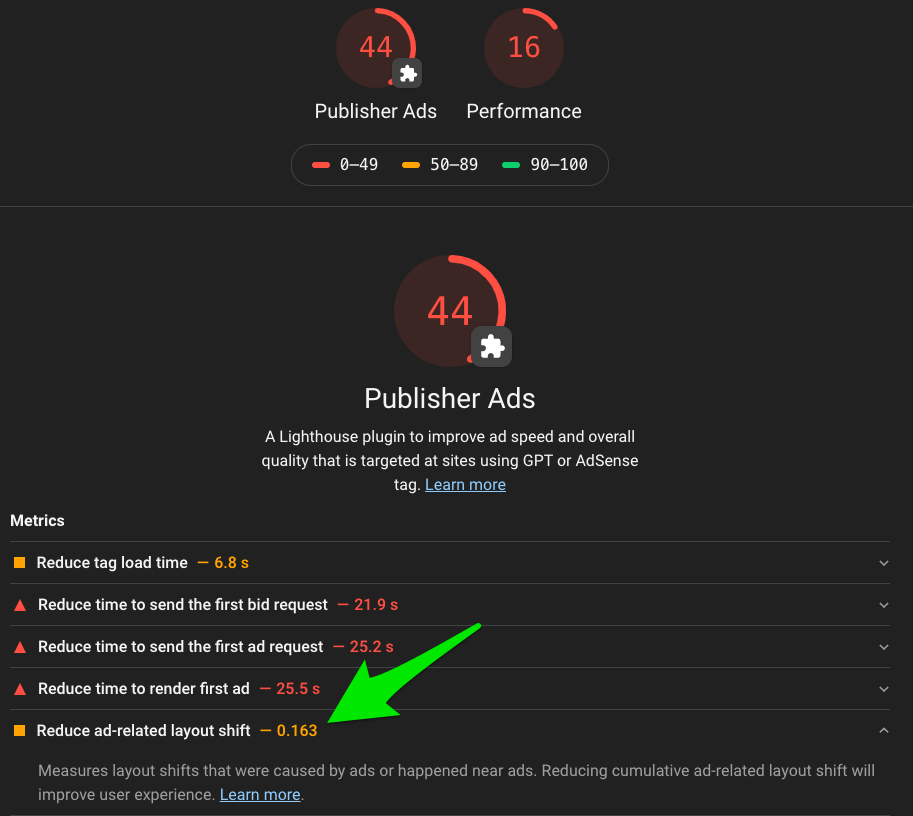This screenshot has width=913, height=816.
Task: Click the 25.2 s ad request value
Action: [x=371, y=647]
